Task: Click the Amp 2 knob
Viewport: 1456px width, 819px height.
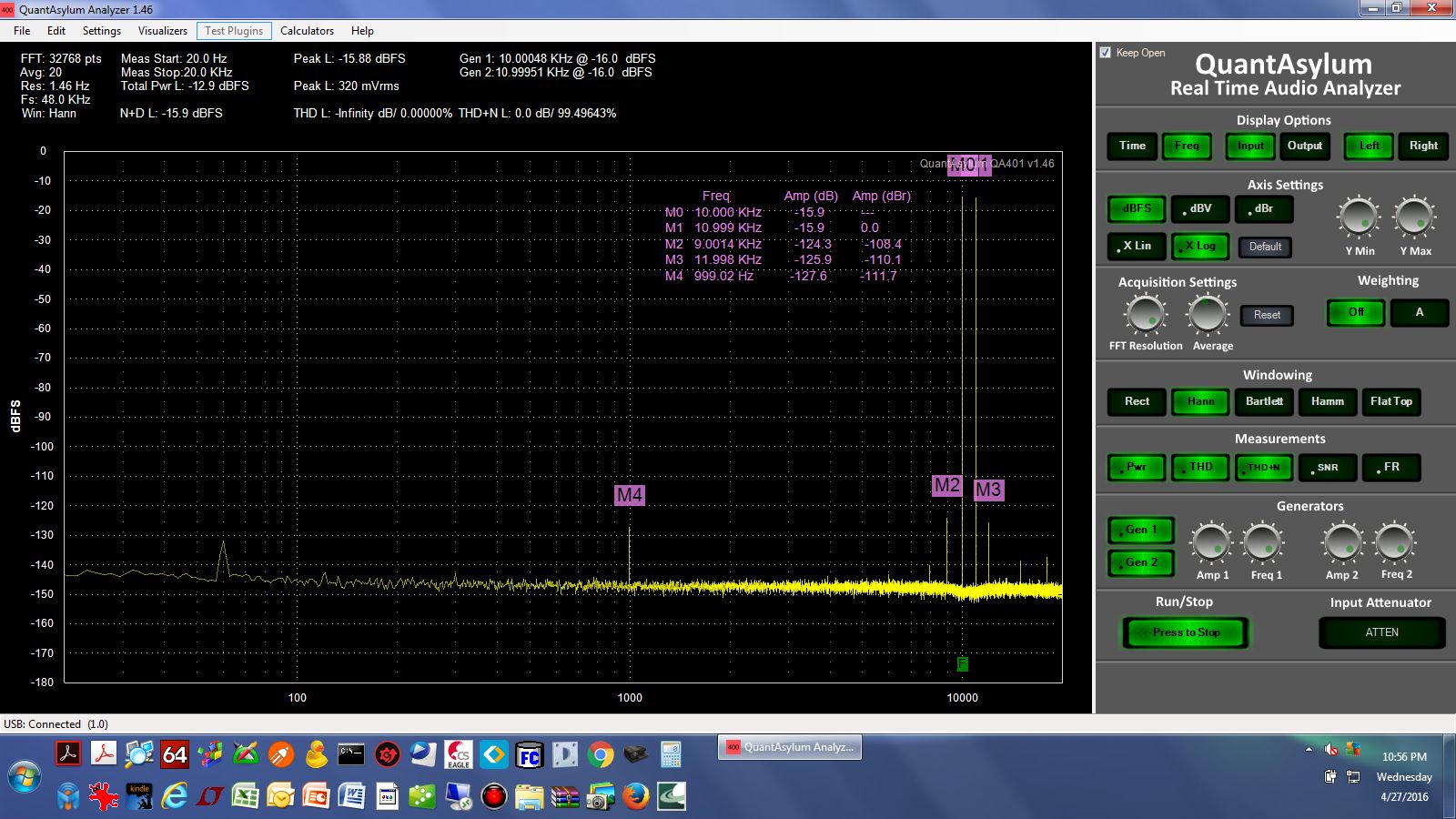Action: click(x=1342, y=543)
